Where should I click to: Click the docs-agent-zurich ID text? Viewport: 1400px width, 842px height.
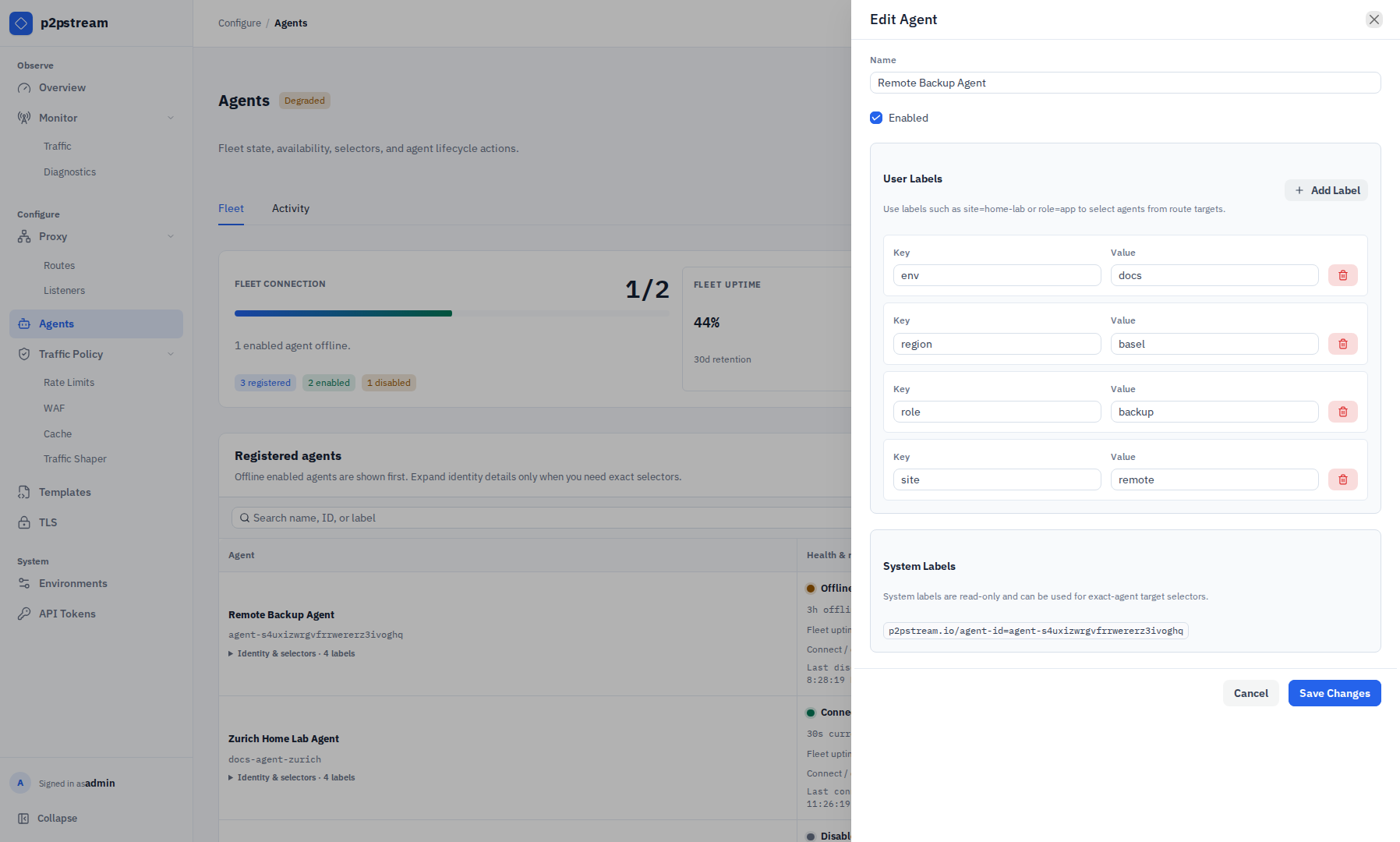point(274,759)
